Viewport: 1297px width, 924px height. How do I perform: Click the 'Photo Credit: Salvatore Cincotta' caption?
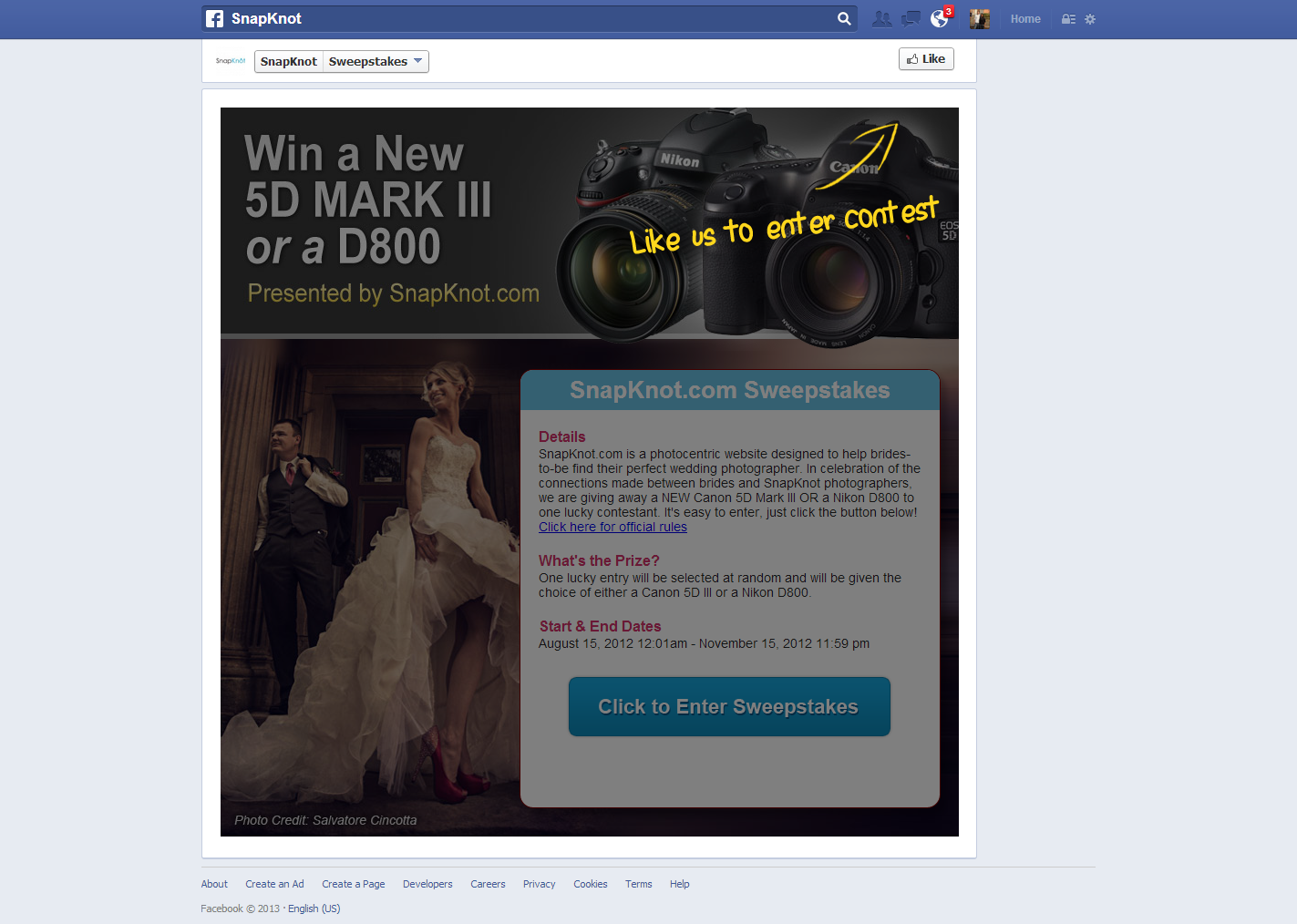pyautogui.click(x=325, y=820)
